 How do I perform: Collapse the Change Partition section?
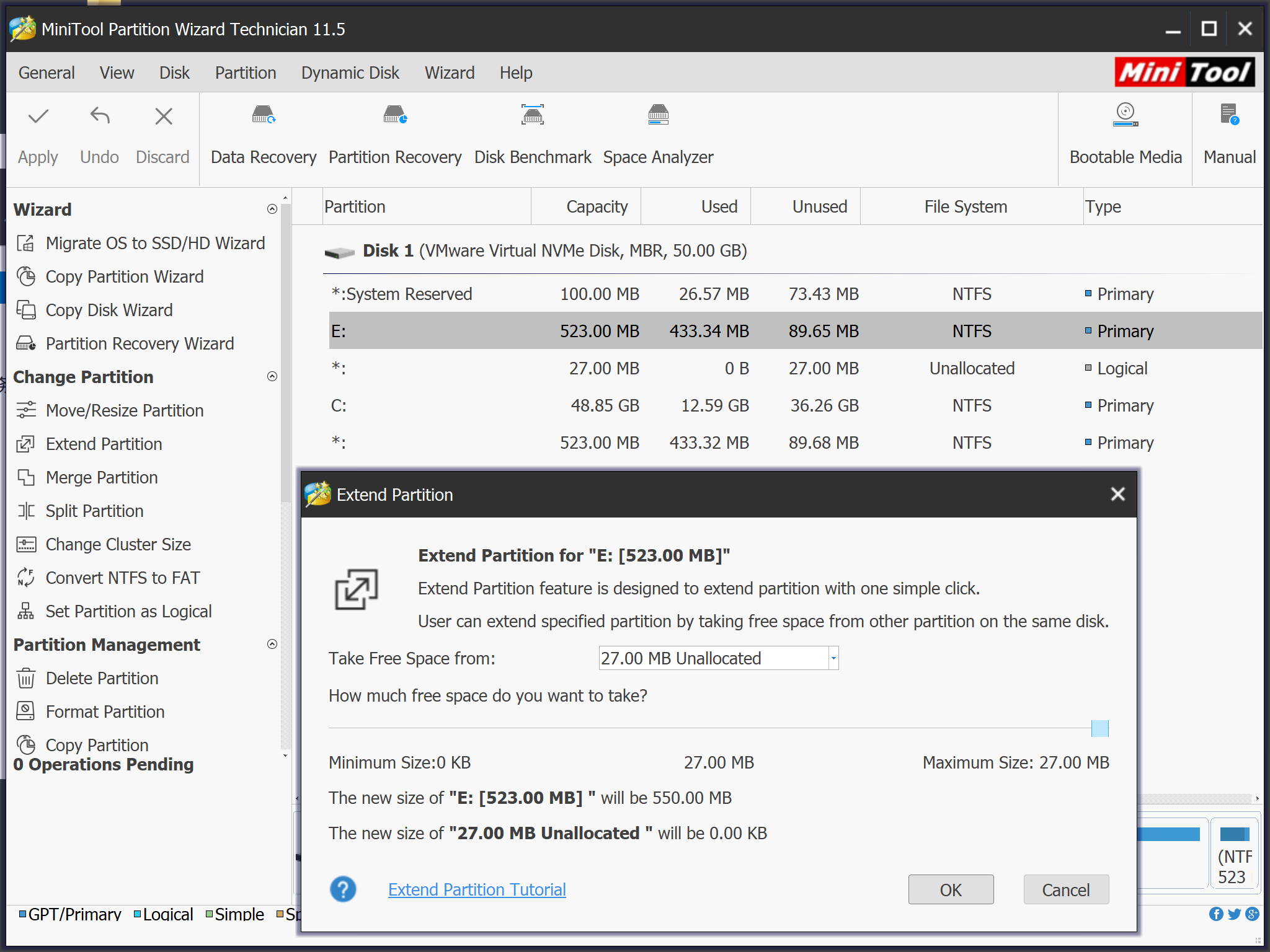click(x=272, y=376)
